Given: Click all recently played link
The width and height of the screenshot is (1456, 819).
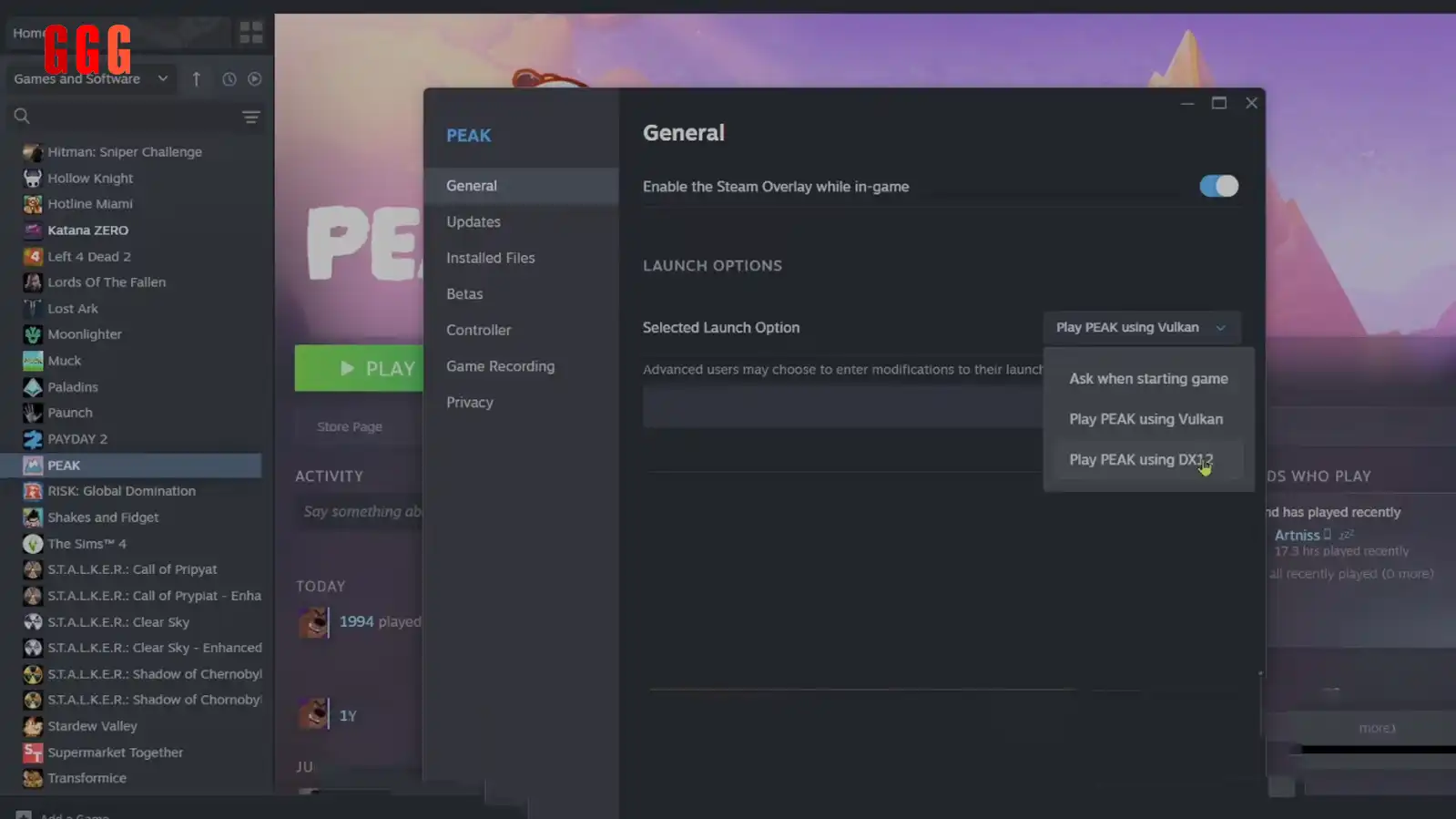Looking at the screenshot, I should pyautogui.click(x=1351, y=574).
